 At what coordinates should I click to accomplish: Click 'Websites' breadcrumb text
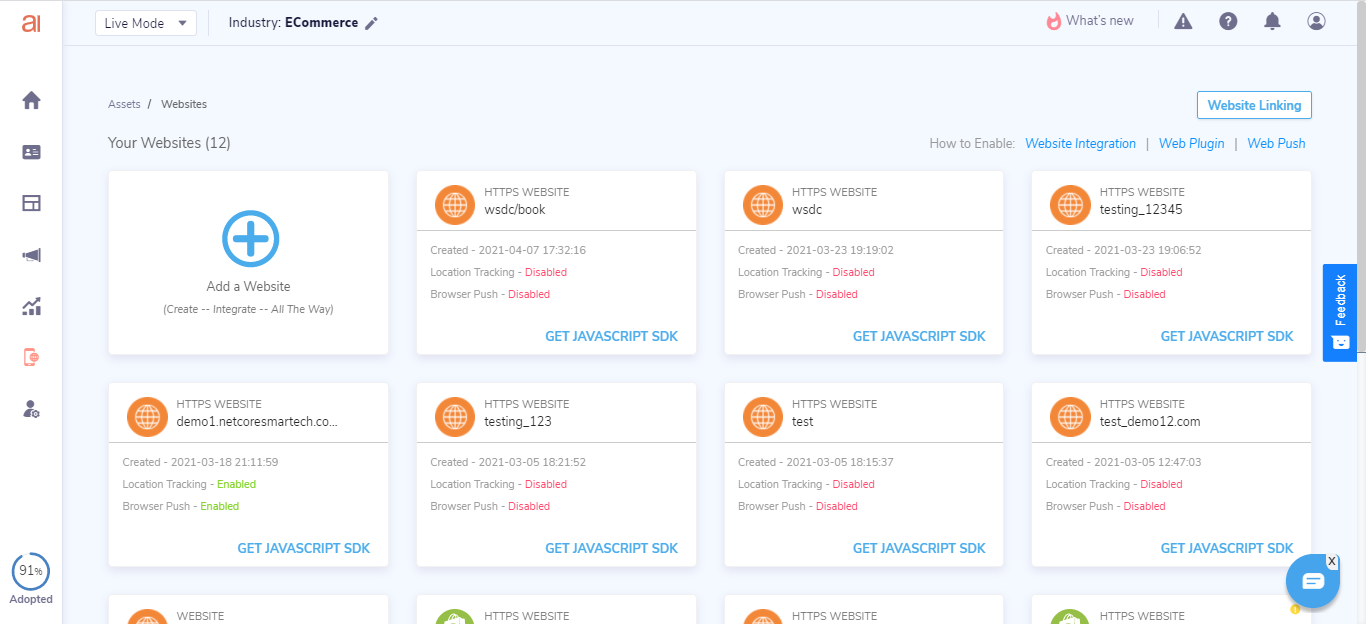(184, 104)
